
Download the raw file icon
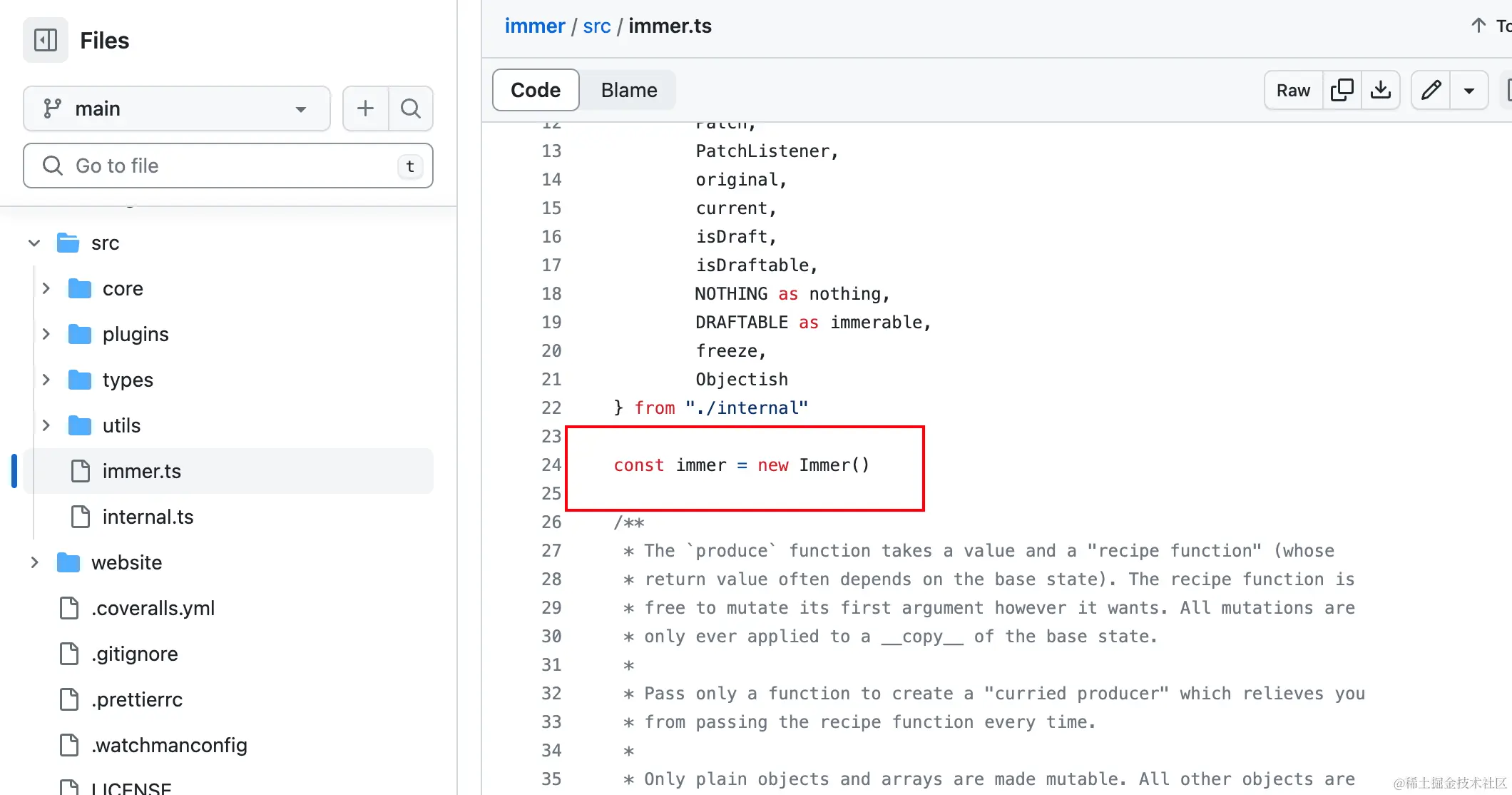[1381, 90]
